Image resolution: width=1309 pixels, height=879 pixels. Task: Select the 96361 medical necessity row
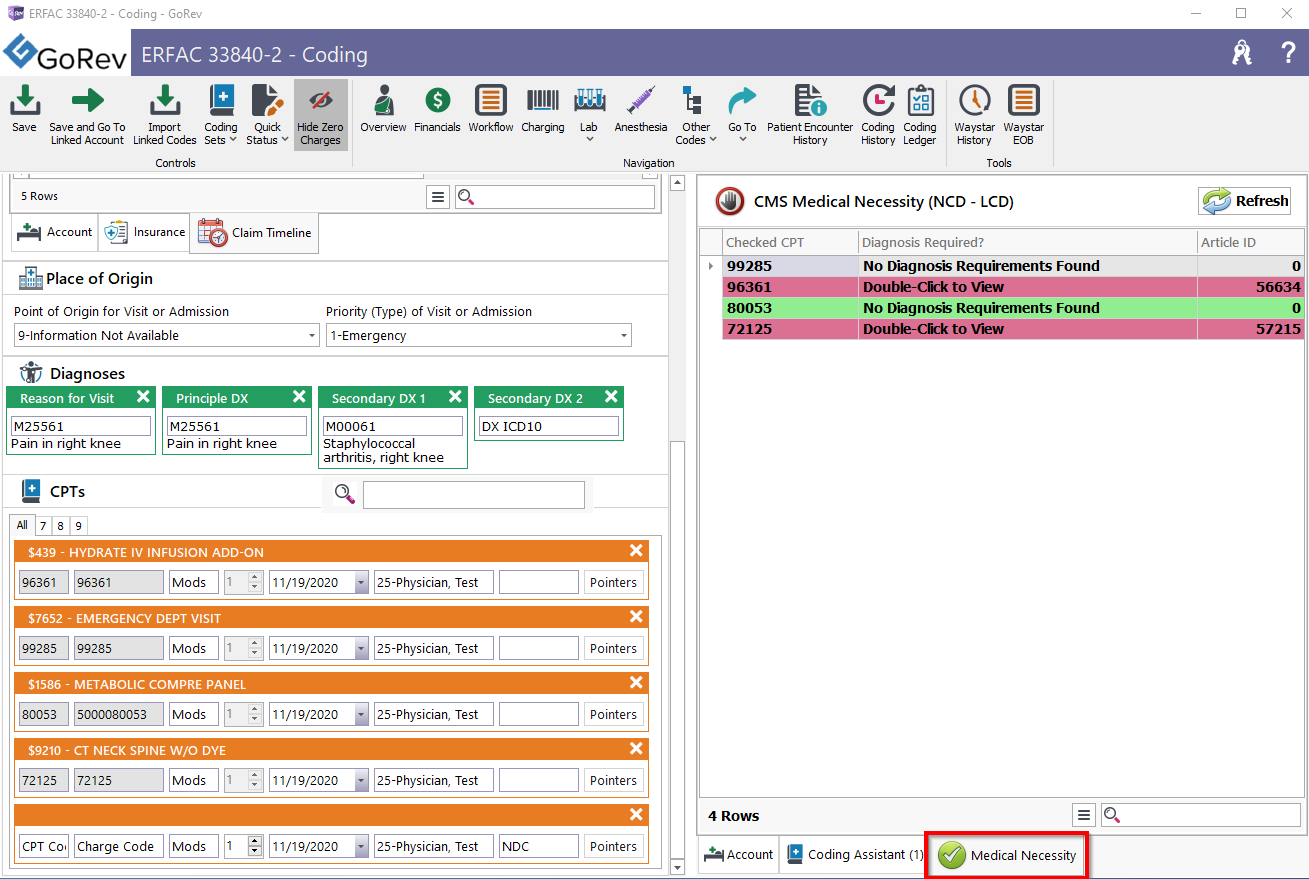(x=1013, y=287)
